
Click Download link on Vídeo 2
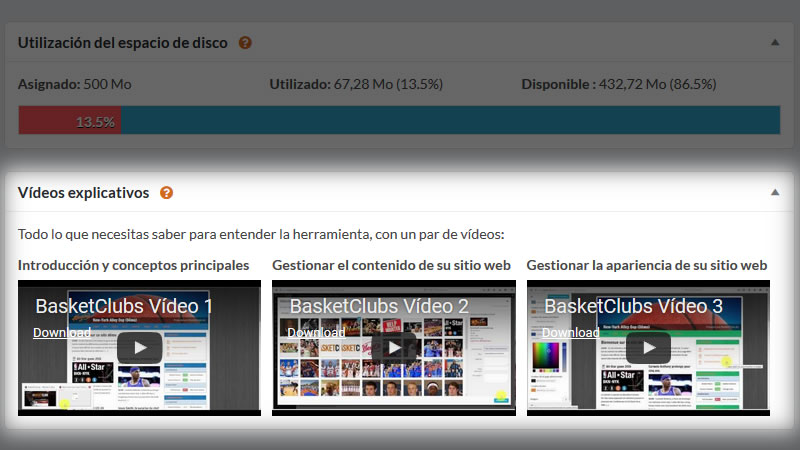point(316,333)
